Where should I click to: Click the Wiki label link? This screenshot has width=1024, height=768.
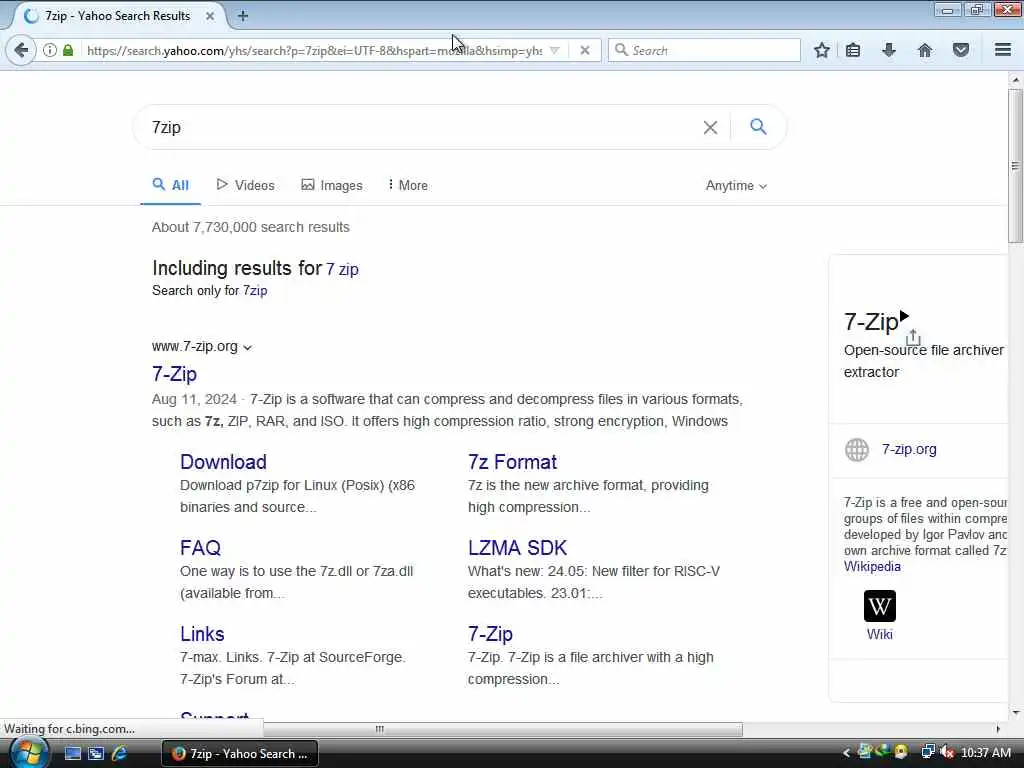(880, 634)
